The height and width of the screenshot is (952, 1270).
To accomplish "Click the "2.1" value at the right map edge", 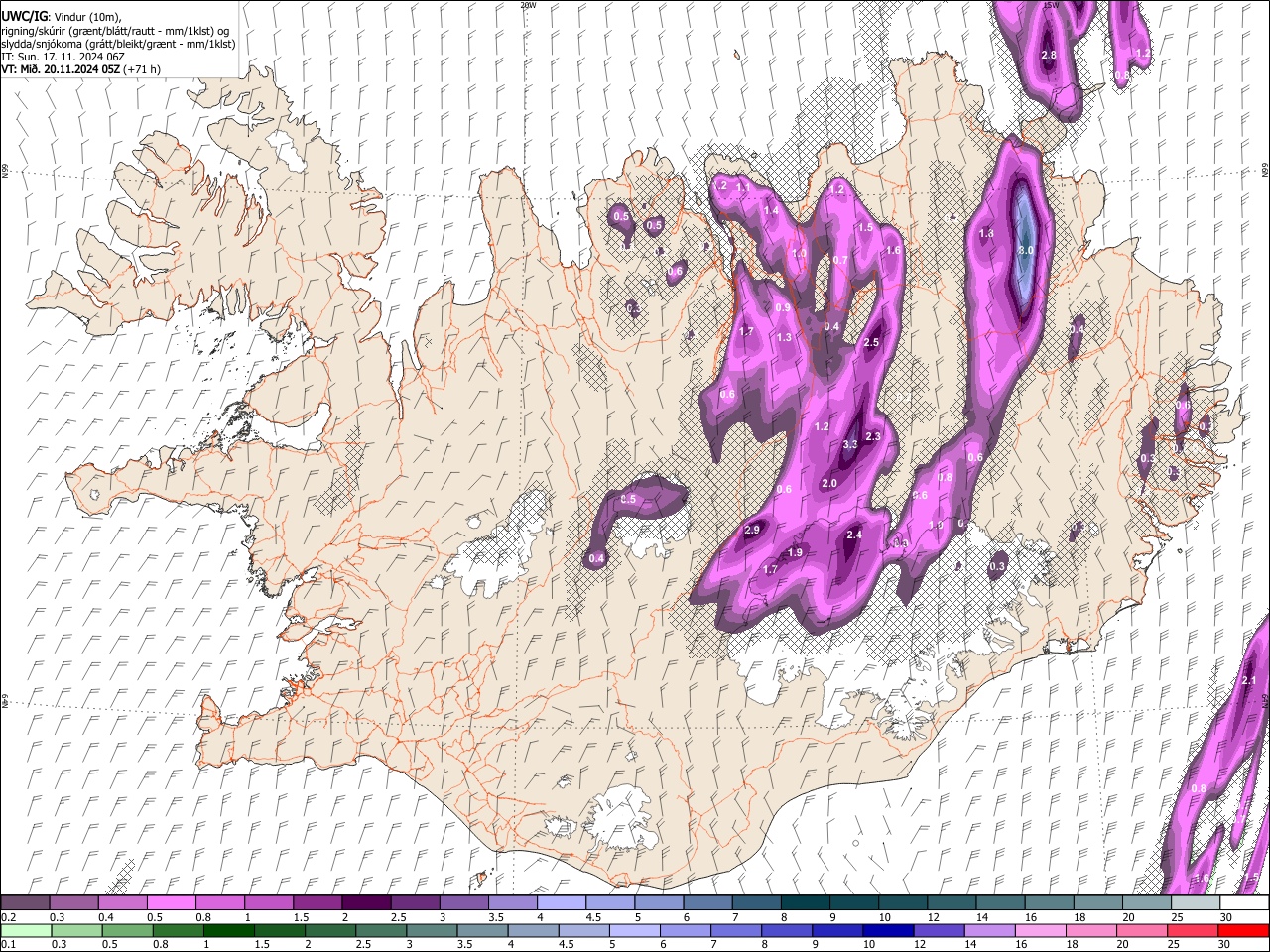I will (1249, 680).
